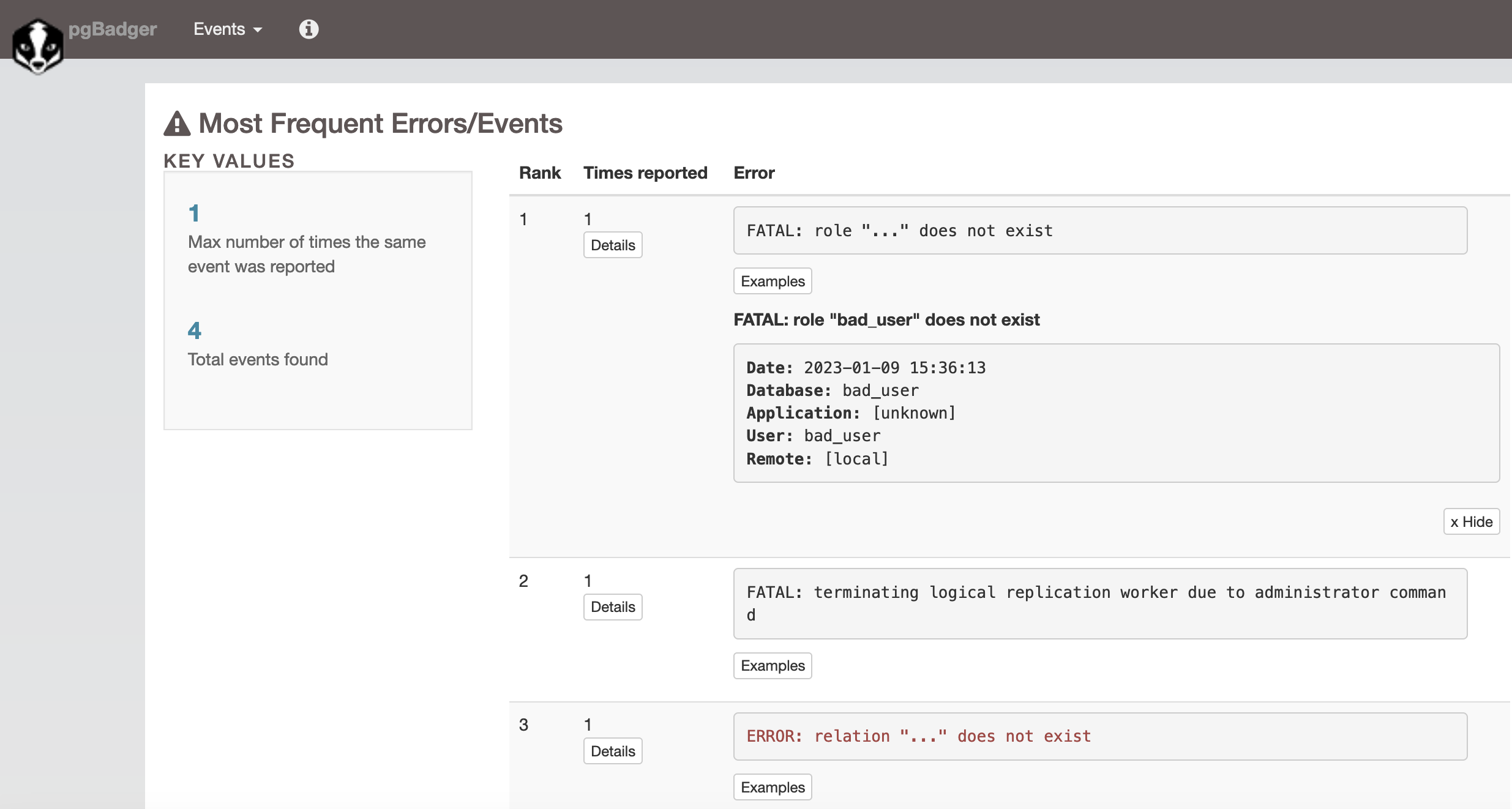Click the pgBadger badger logo
The height and width of the screenshot is (809, 1512).
[38, 47]
